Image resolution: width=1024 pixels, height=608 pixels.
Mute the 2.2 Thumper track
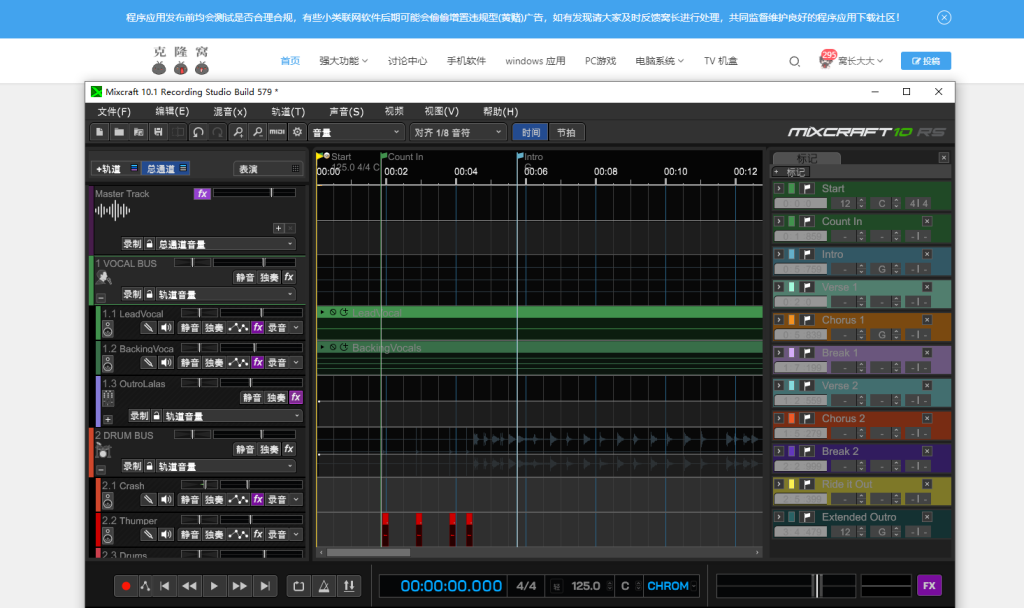pyautogui.click(x=189, y=534)
